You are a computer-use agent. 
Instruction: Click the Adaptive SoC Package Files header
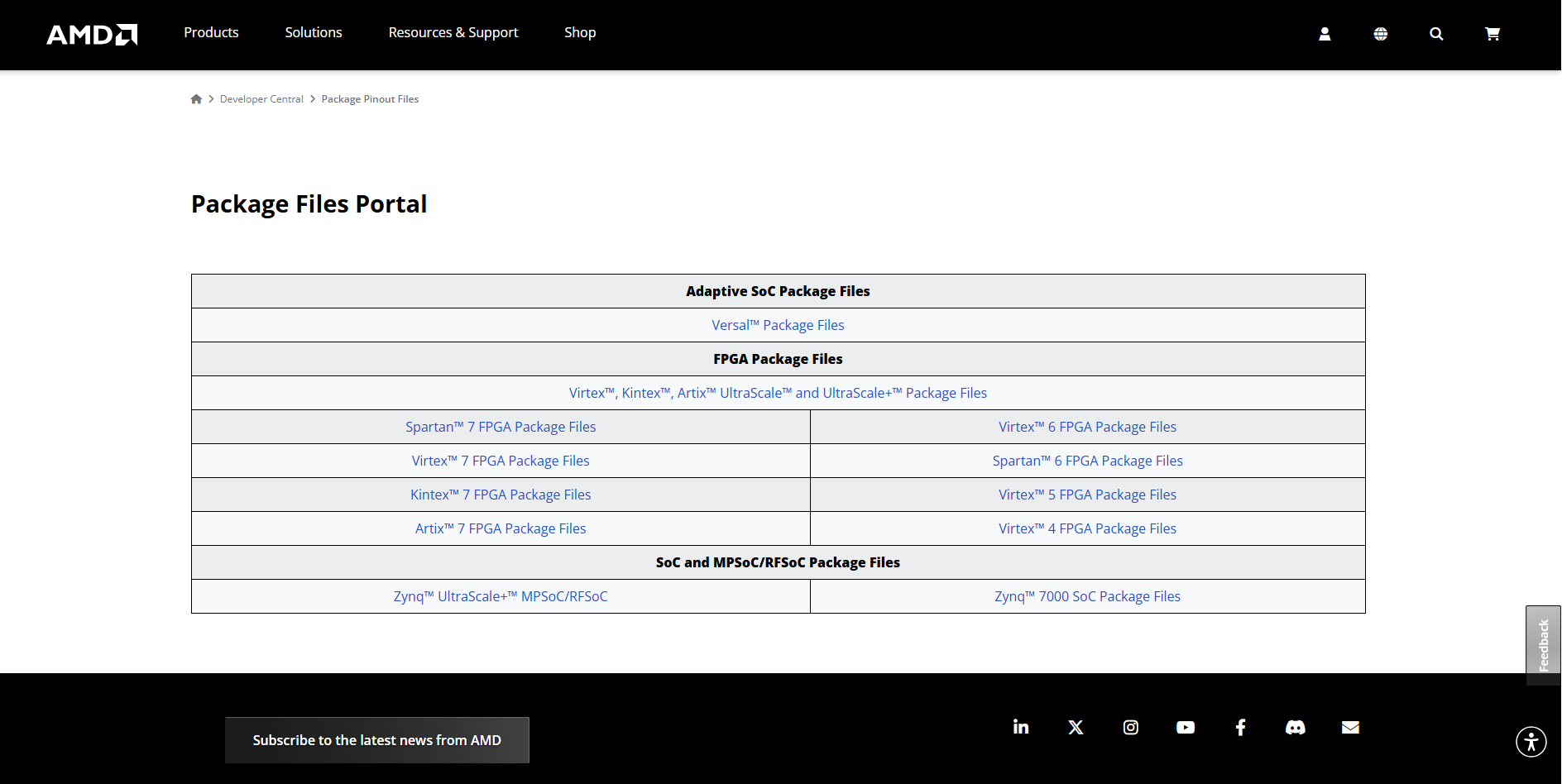778,291
